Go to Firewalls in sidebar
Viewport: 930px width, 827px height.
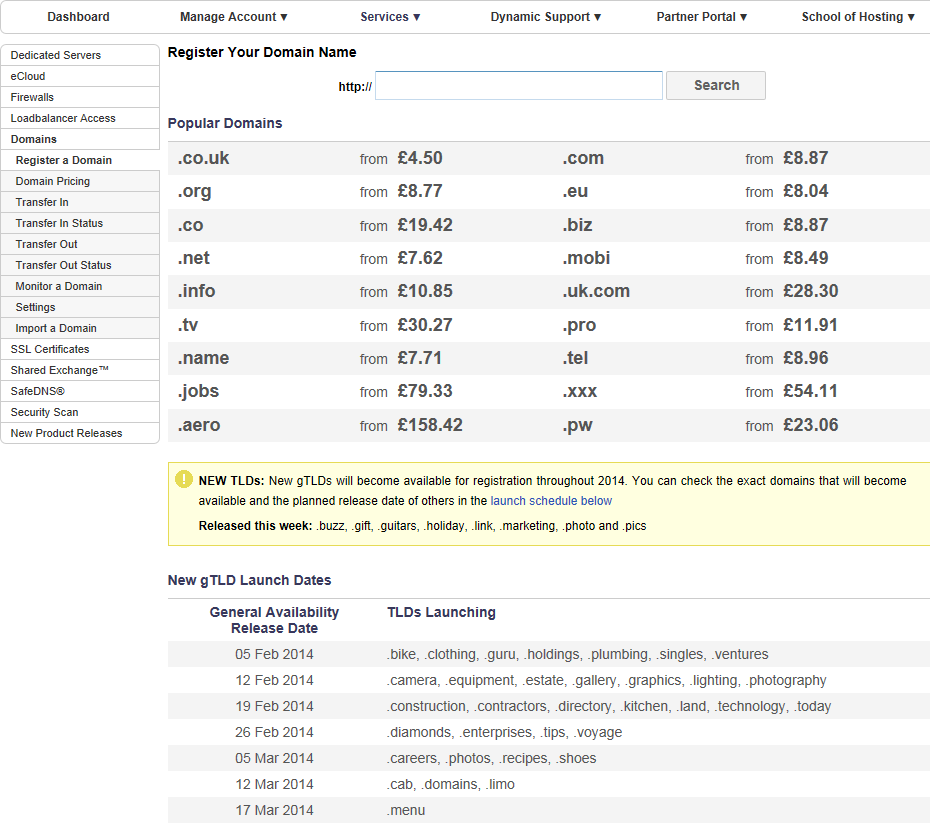pyautogui.click(x=80, y=97)
